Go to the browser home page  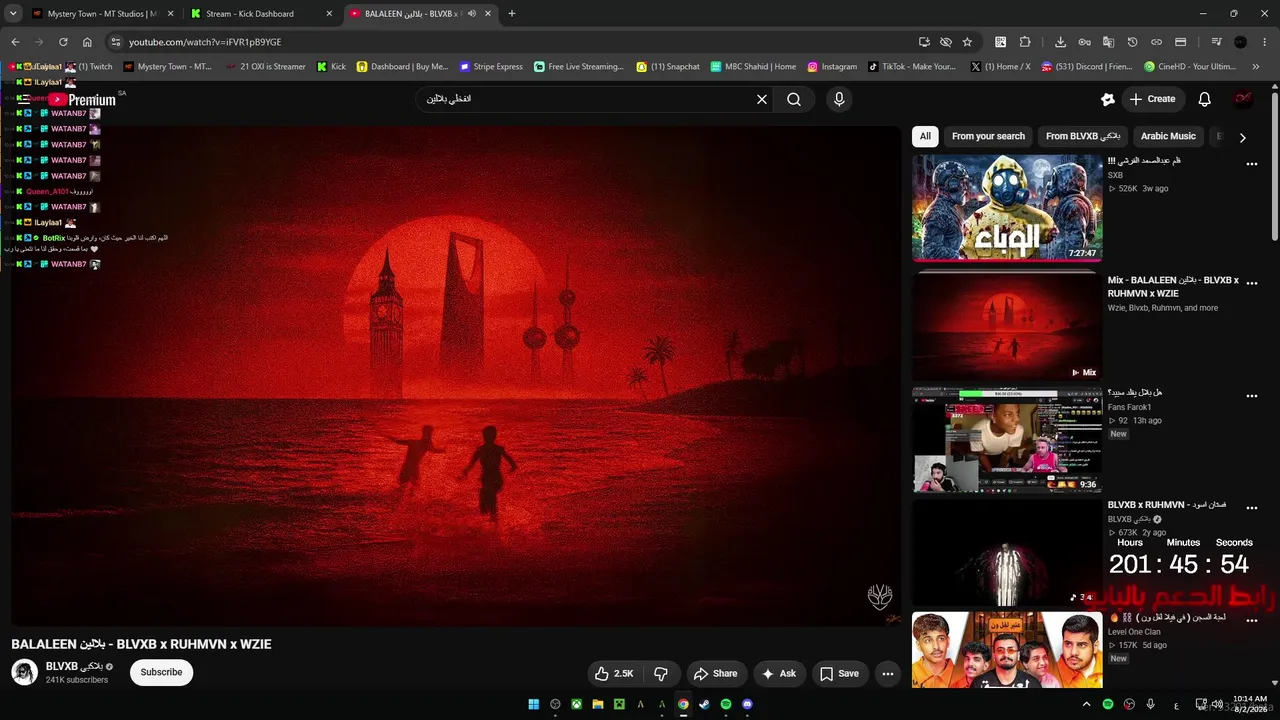coord(87,42)
